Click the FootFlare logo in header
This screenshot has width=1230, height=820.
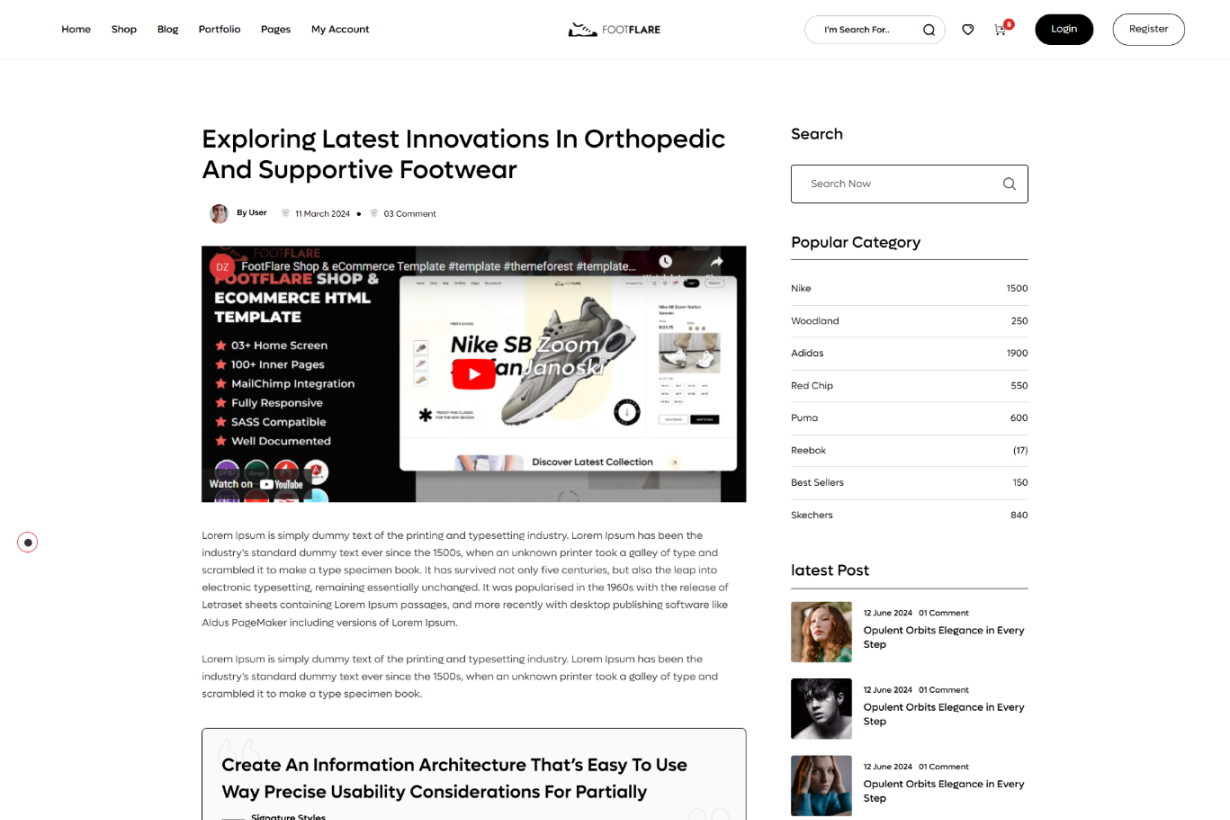pyautogui.click(x=614, y=29)
